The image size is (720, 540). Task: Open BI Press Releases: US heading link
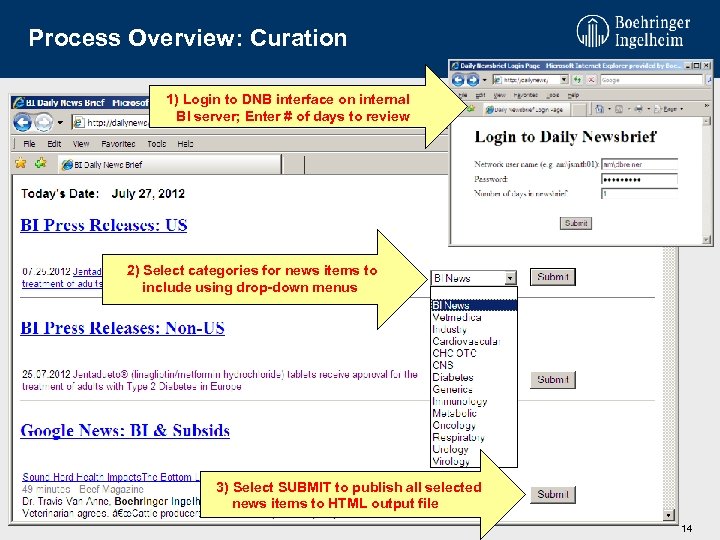[104, 225]
